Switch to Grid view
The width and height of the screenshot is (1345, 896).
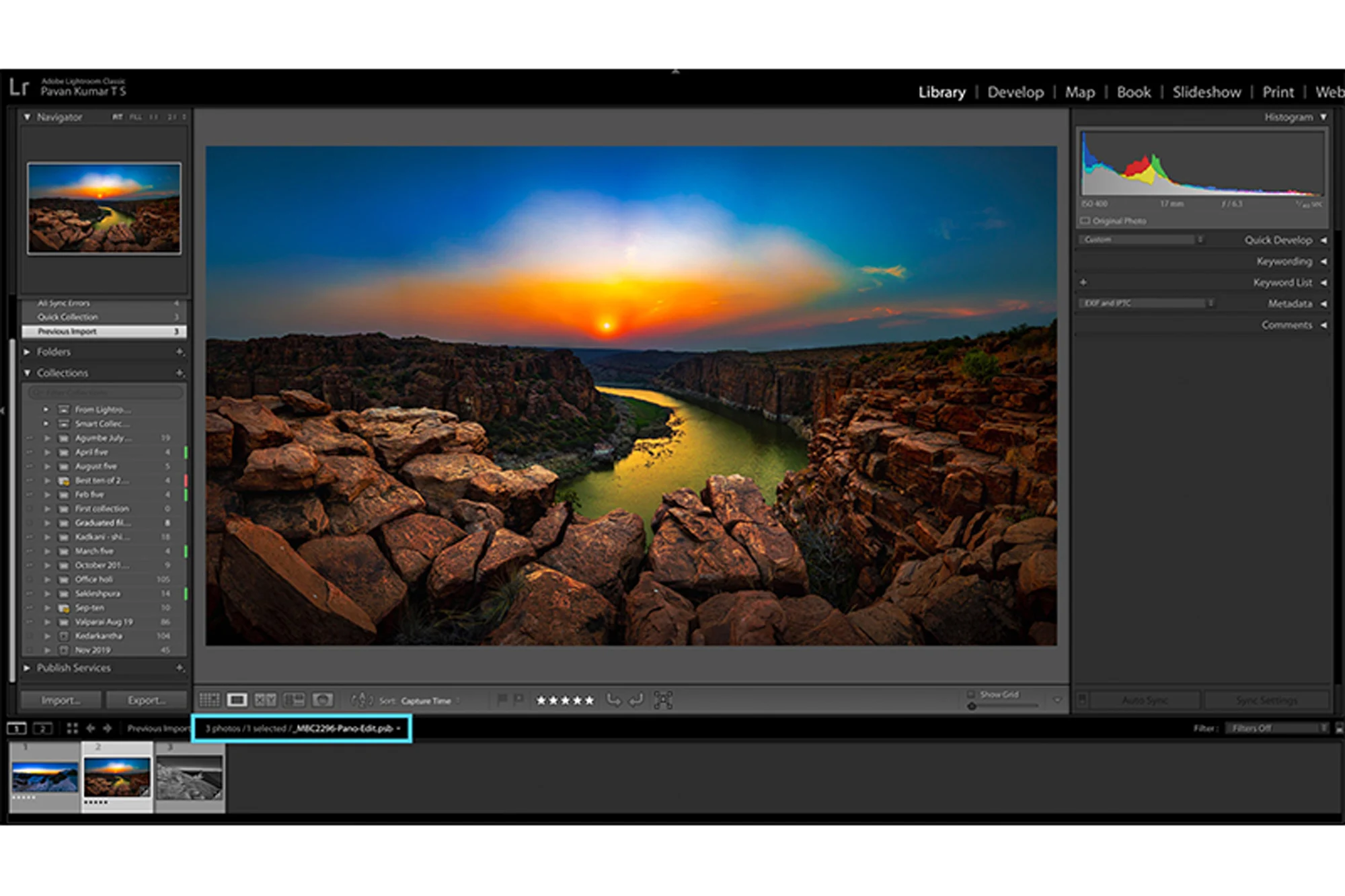pyautogui.click(x=210, y=700)
